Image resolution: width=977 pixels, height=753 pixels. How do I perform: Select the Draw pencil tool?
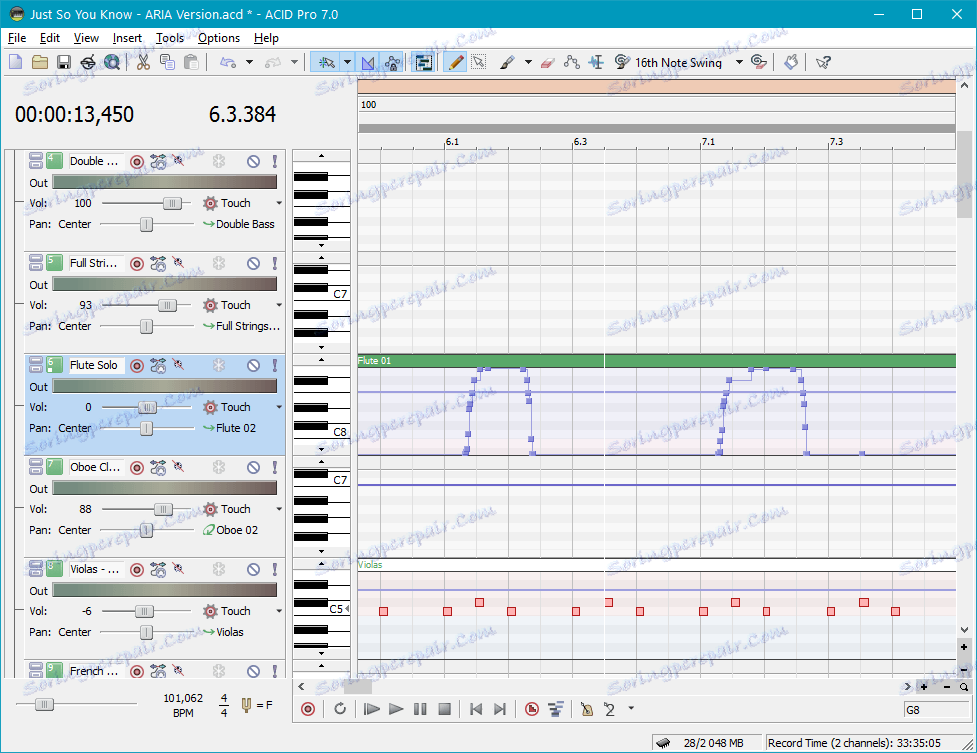(455, 62)
